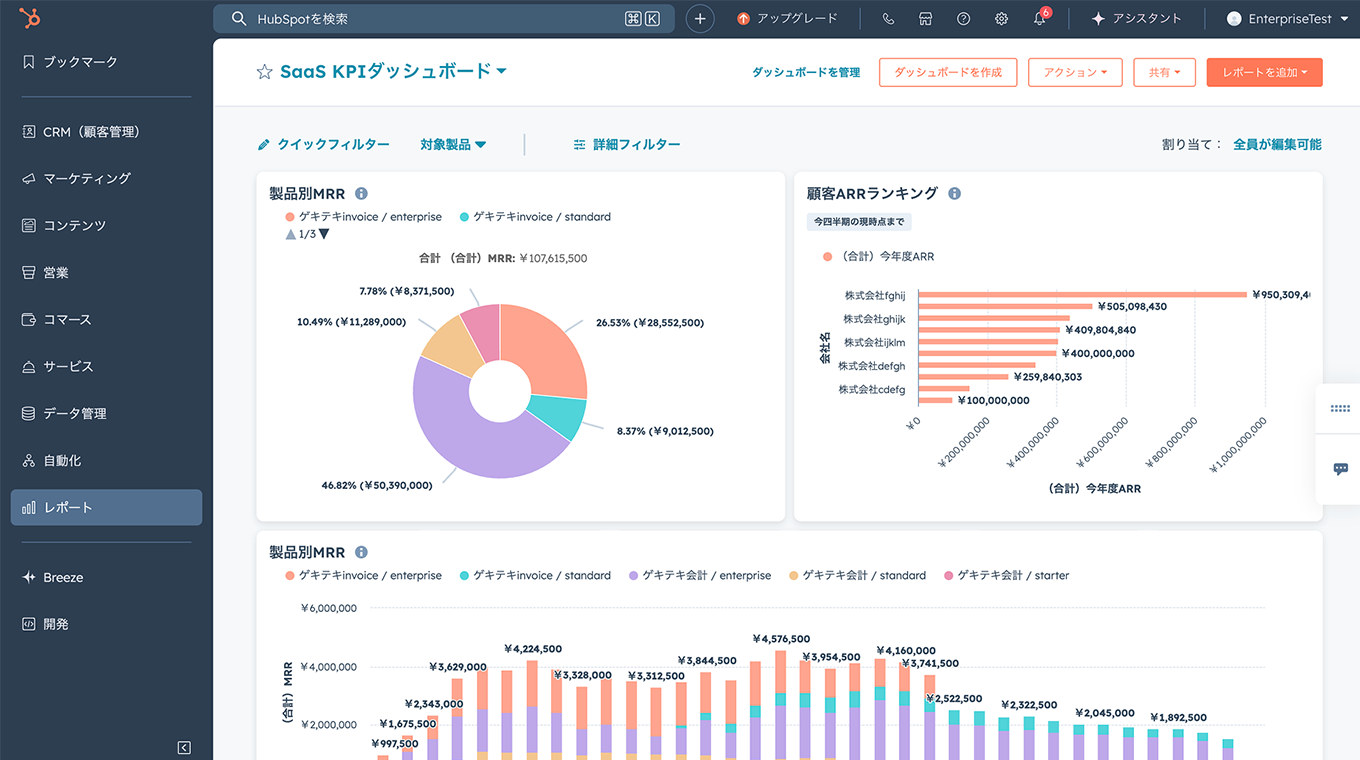Open the SaaS KPIダッシュボード title dropdown
Image resolution: width=1360 pixels, height=760 pixels.
tap(501, 71)
